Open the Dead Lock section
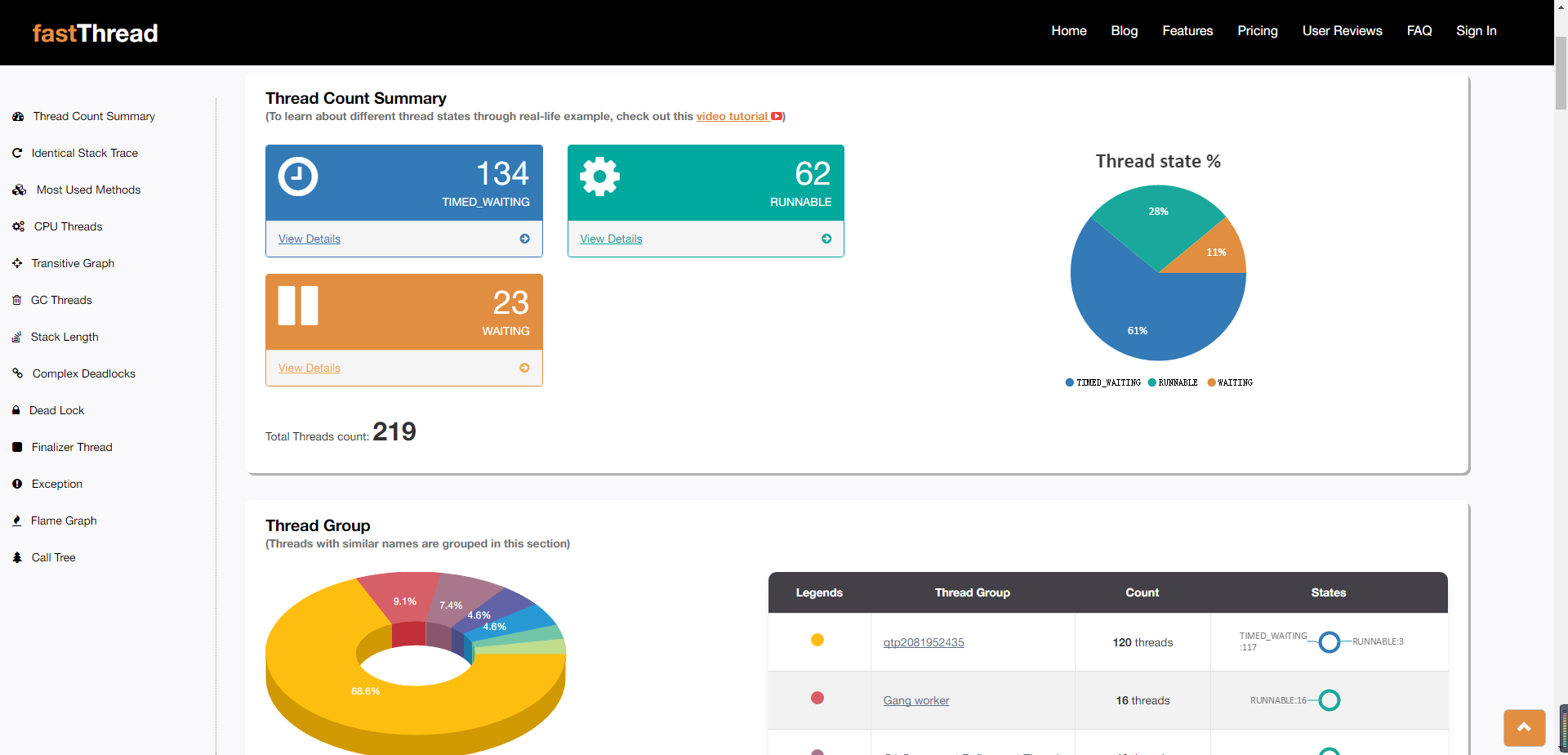 click(x=57, y=410)
